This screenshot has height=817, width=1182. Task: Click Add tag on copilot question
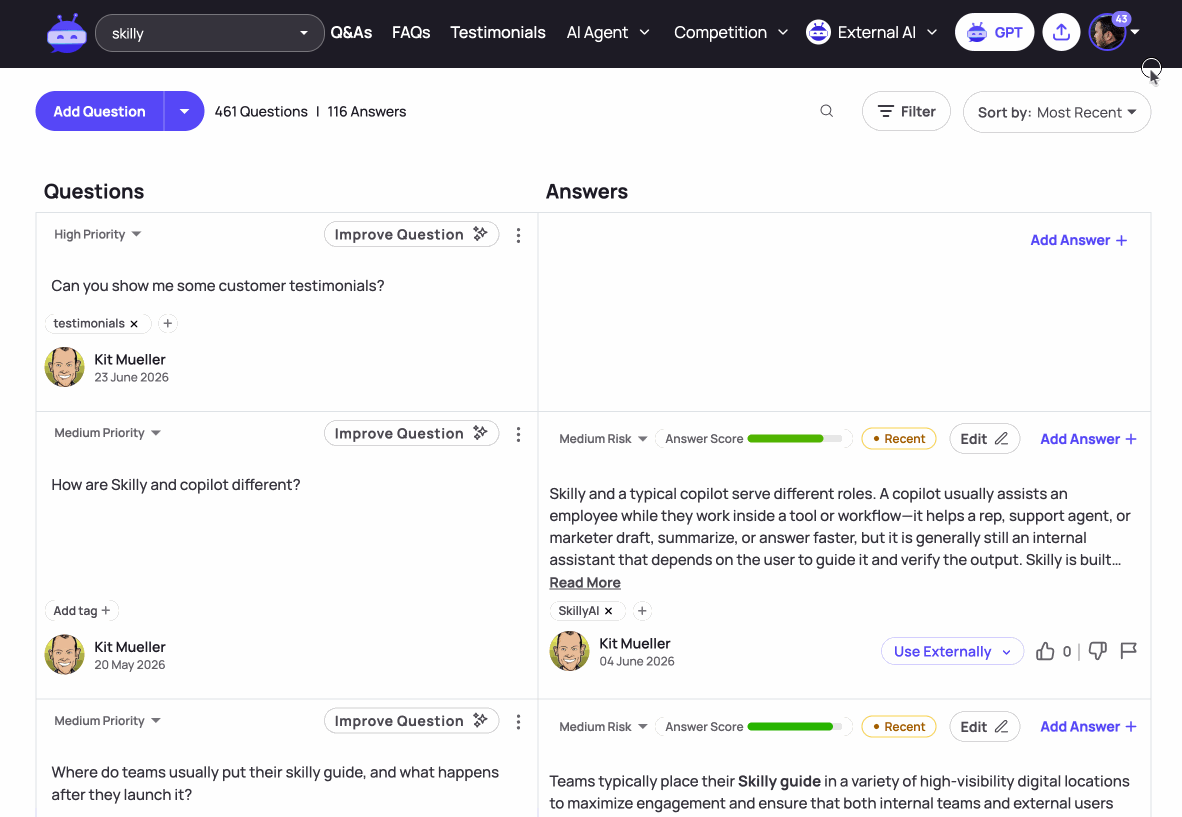point(81,610)
